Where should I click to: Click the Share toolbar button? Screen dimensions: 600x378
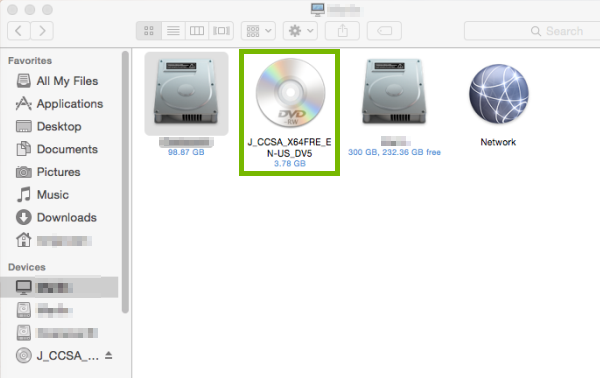pyautogui.click(x=342, y=31)
